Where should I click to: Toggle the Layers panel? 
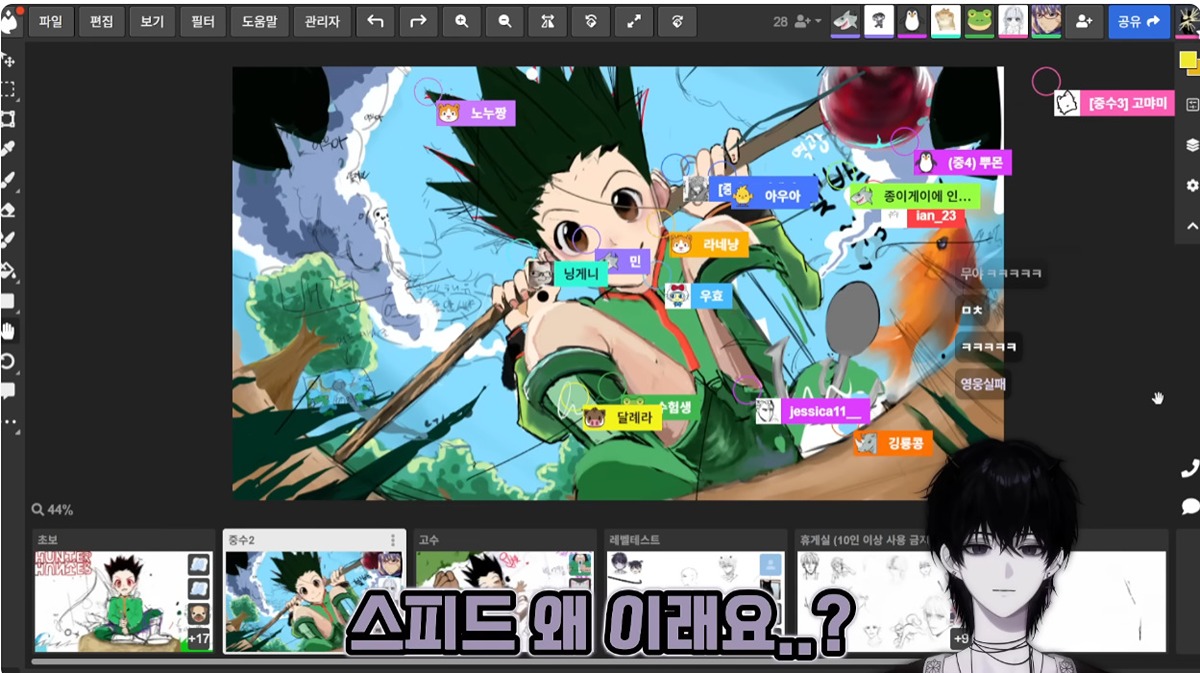[x=1191, y=145]
